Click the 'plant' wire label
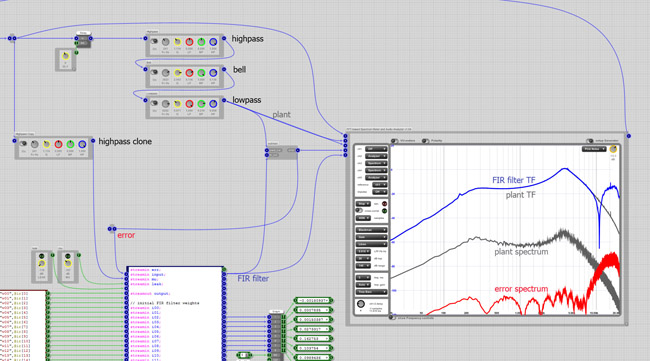 pos(281,114)
